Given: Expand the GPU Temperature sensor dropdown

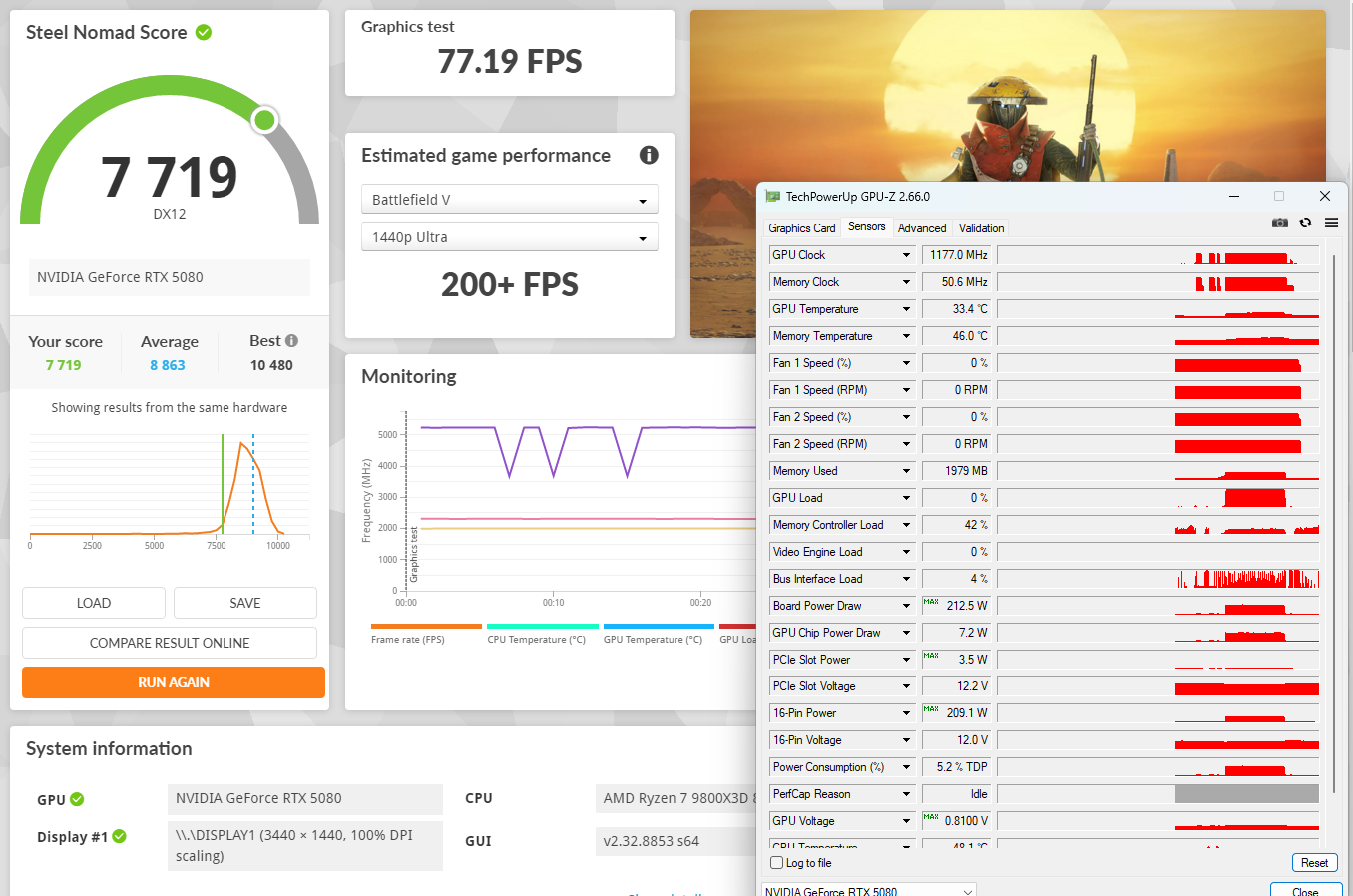Looking at the screenshot, I should coord(906,309).
